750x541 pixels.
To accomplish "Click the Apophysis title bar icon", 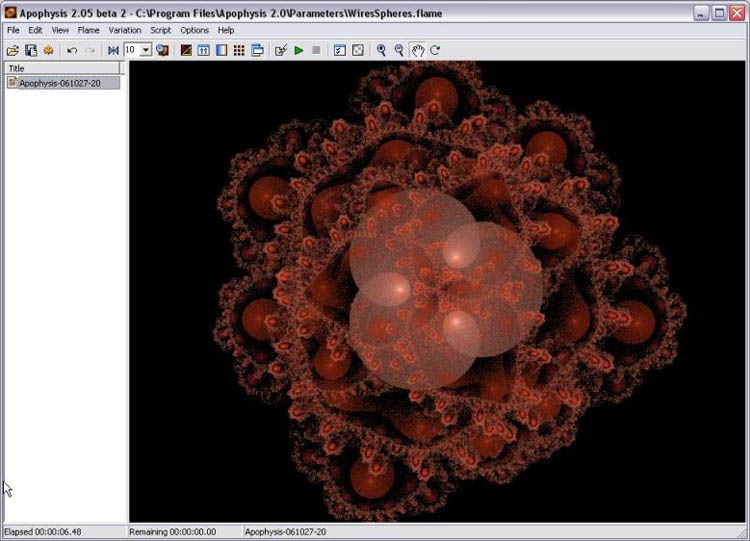I will click(10, 13).
